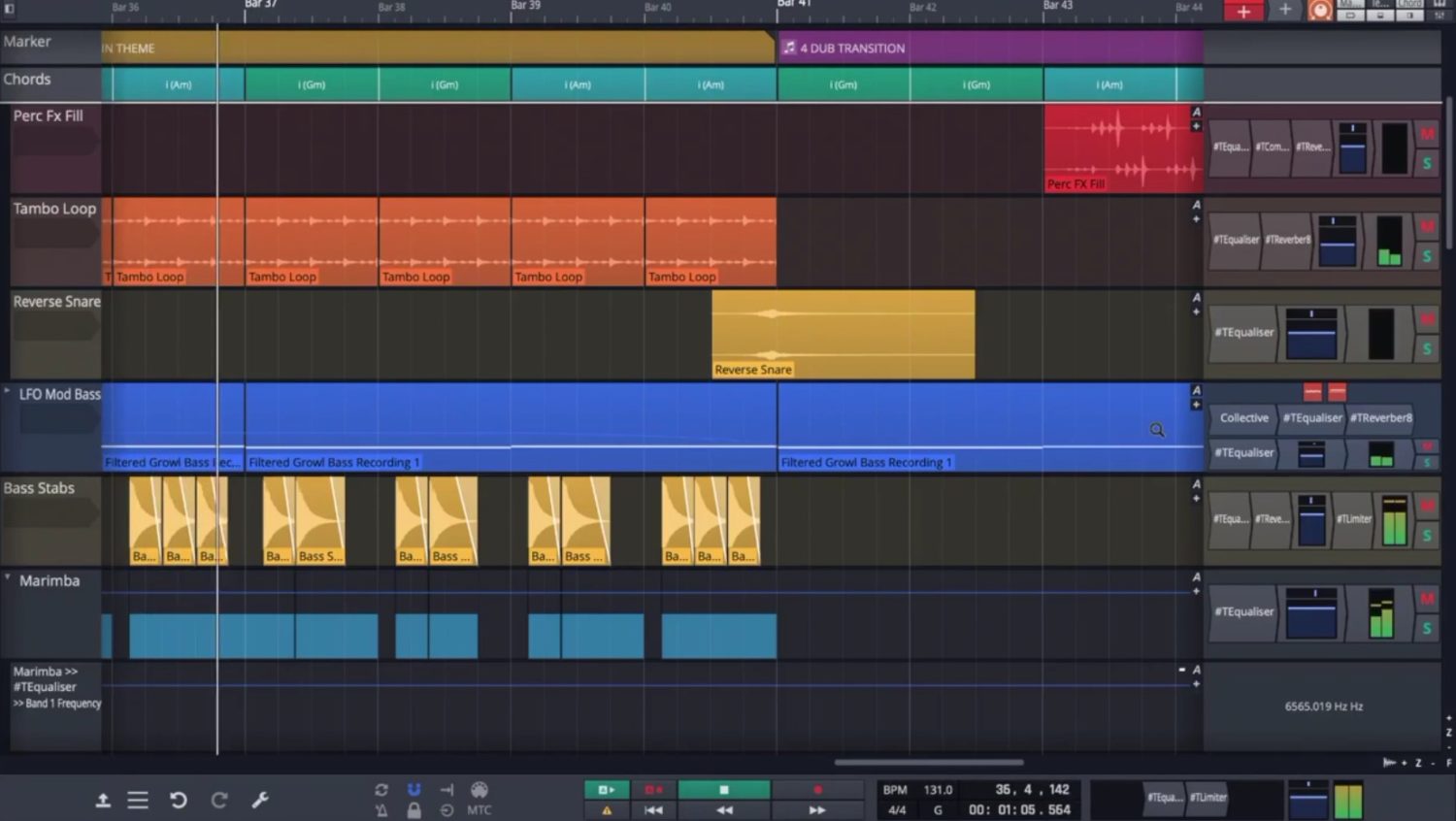Open the Collective plugin on LFO Mod Bass

[x=1242, y=417]
